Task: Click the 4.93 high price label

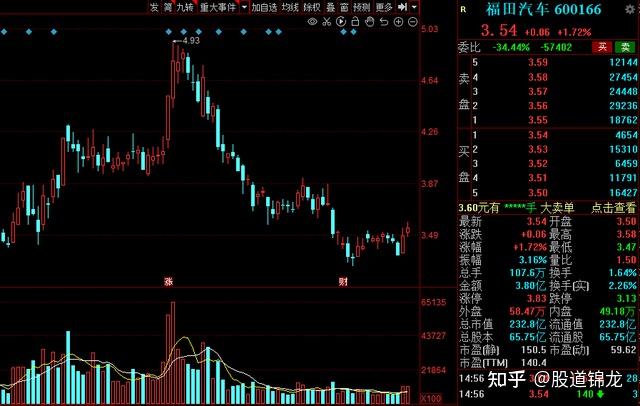Action: [191, 40]
